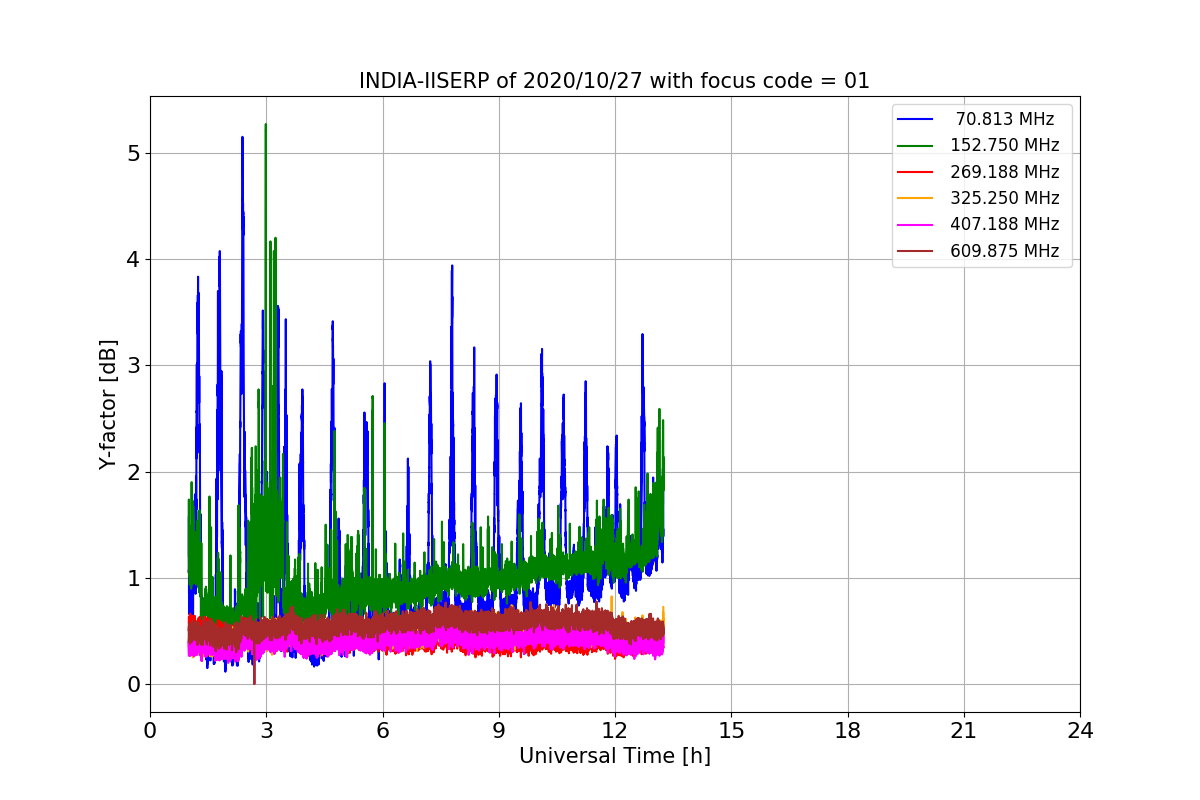Click x-axis tick label 6
Viewport: 1200px width, 800px height.
tap(382, 730)
